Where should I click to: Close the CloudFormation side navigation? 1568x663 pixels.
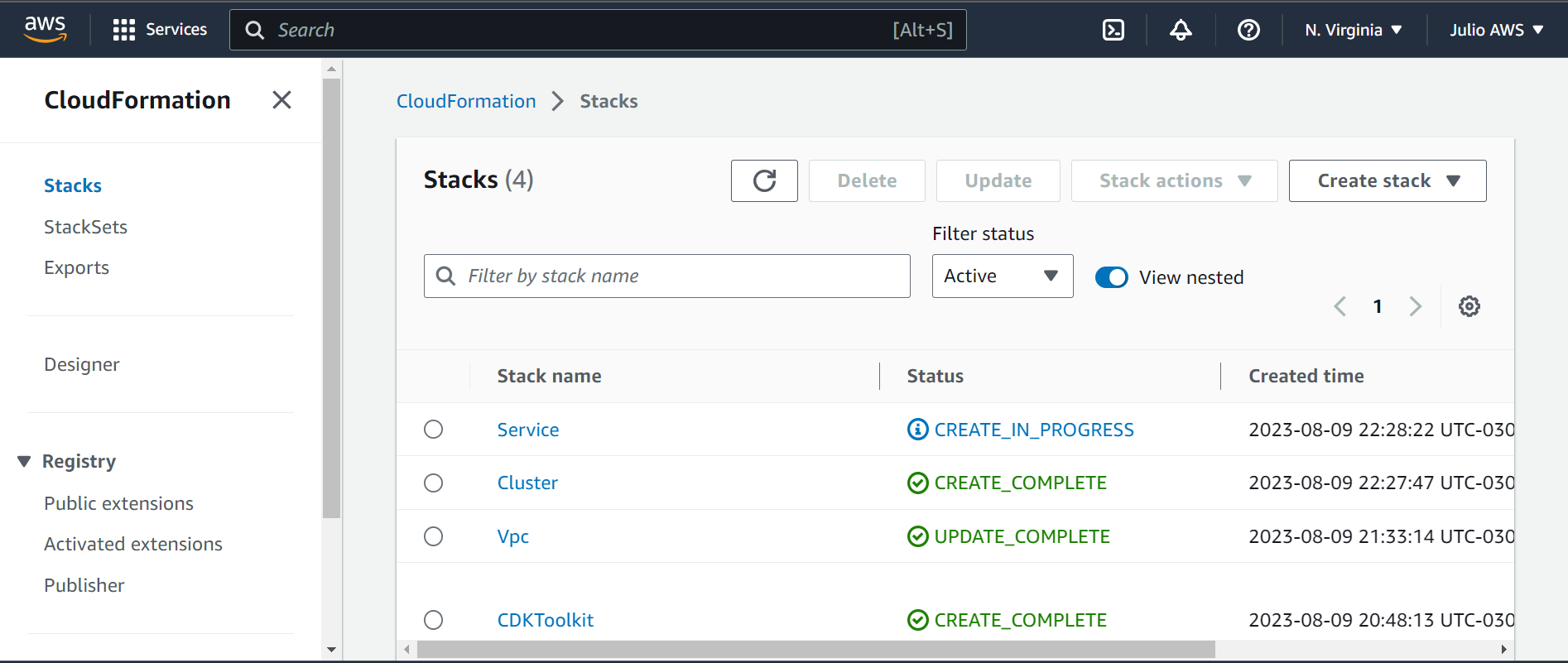coord(281,100)
